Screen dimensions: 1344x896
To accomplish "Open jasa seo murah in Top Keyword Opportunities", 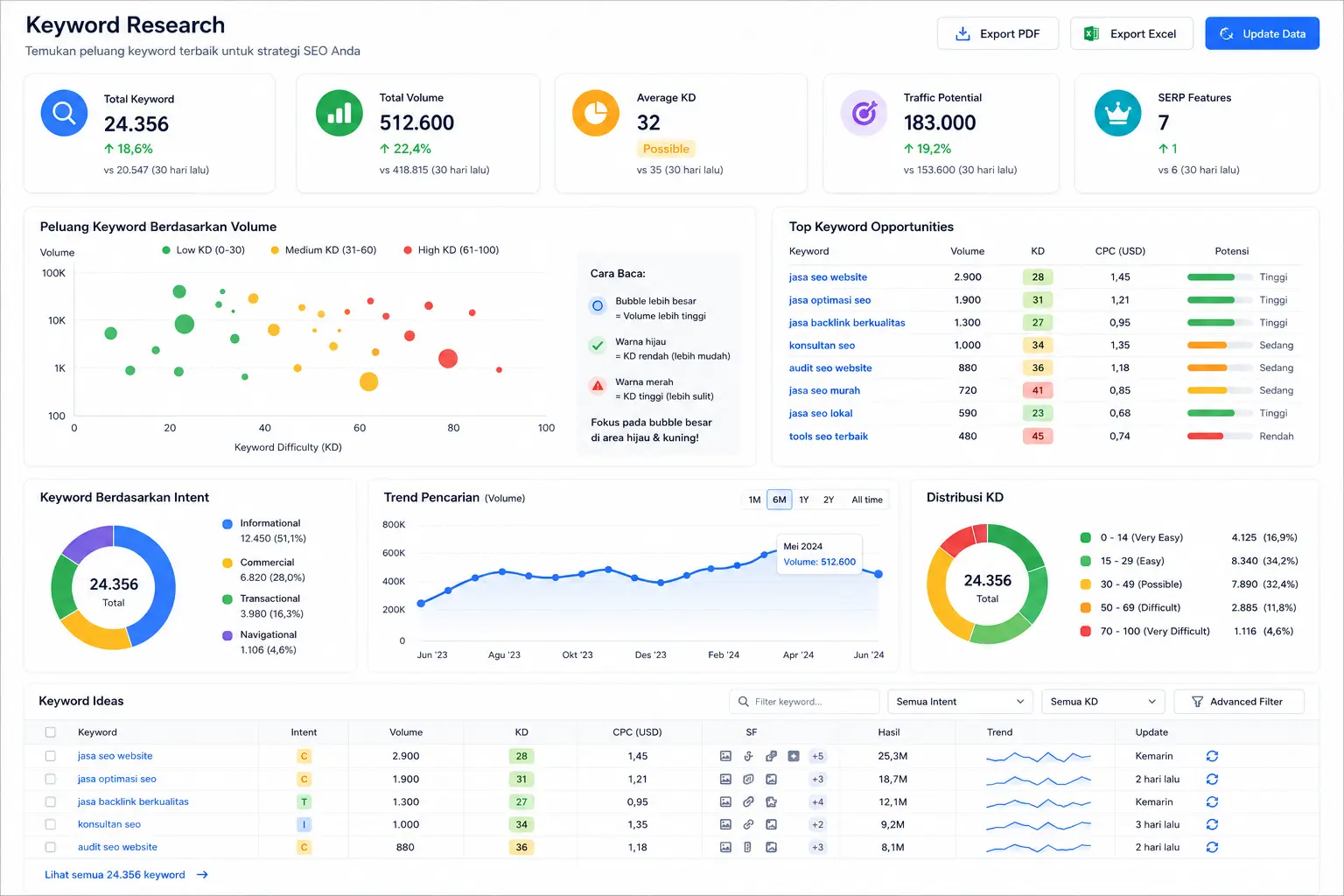I will coord(824,391).
